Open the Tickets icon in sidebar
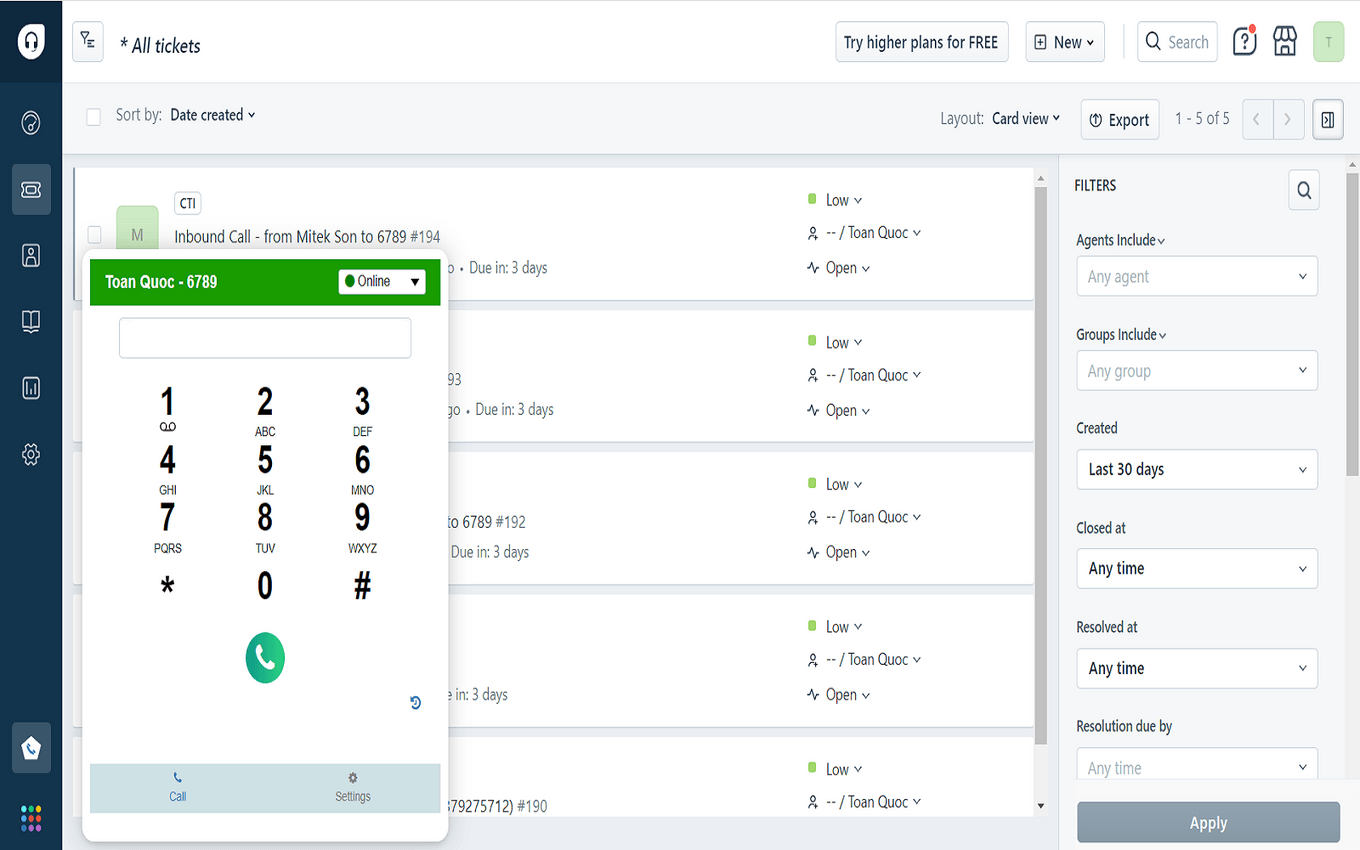The width and height of the screenshot is (1360, 850). [x=31, y=189]
